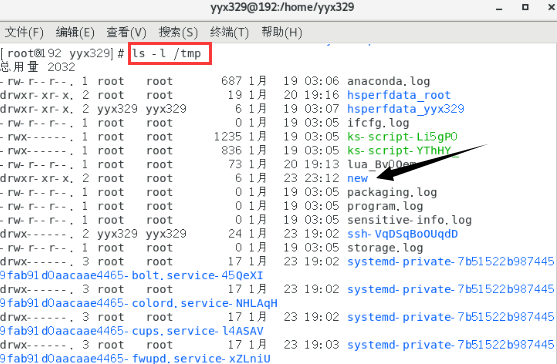Click the size value 1235
This screenshot has height=364, width=557.
pyautogui.click(x=228, y=137)
